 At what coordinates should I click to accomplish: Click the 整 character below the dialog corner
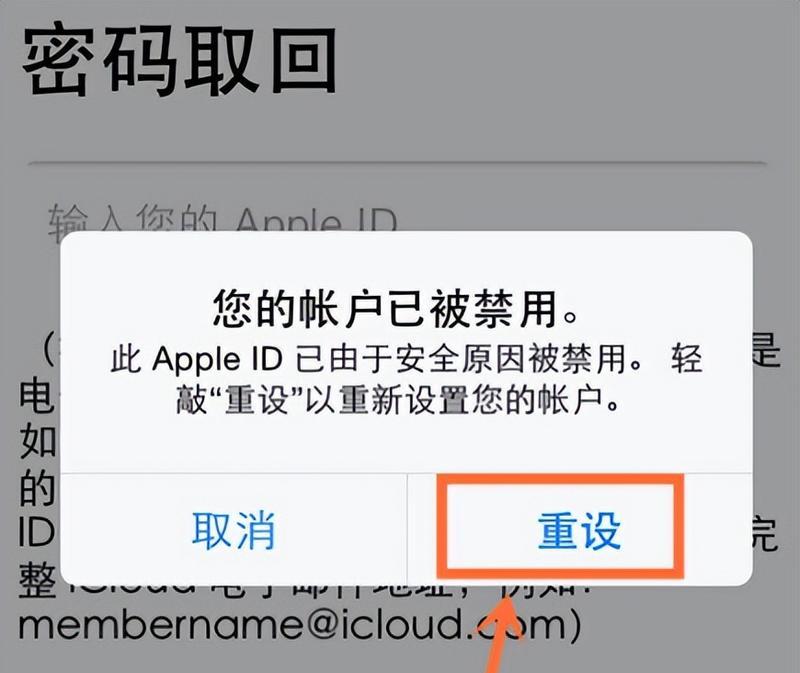(x=39, y=582)
